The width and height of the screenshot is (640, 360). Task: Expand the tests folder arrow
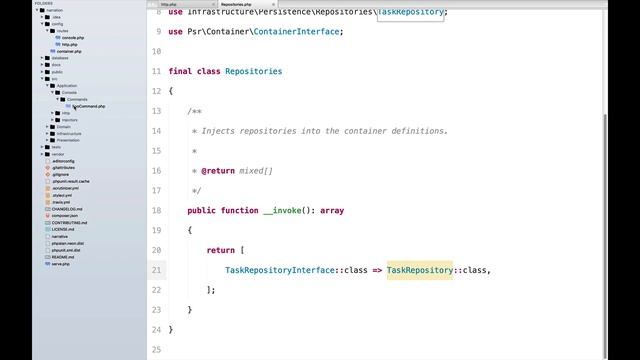42,147
